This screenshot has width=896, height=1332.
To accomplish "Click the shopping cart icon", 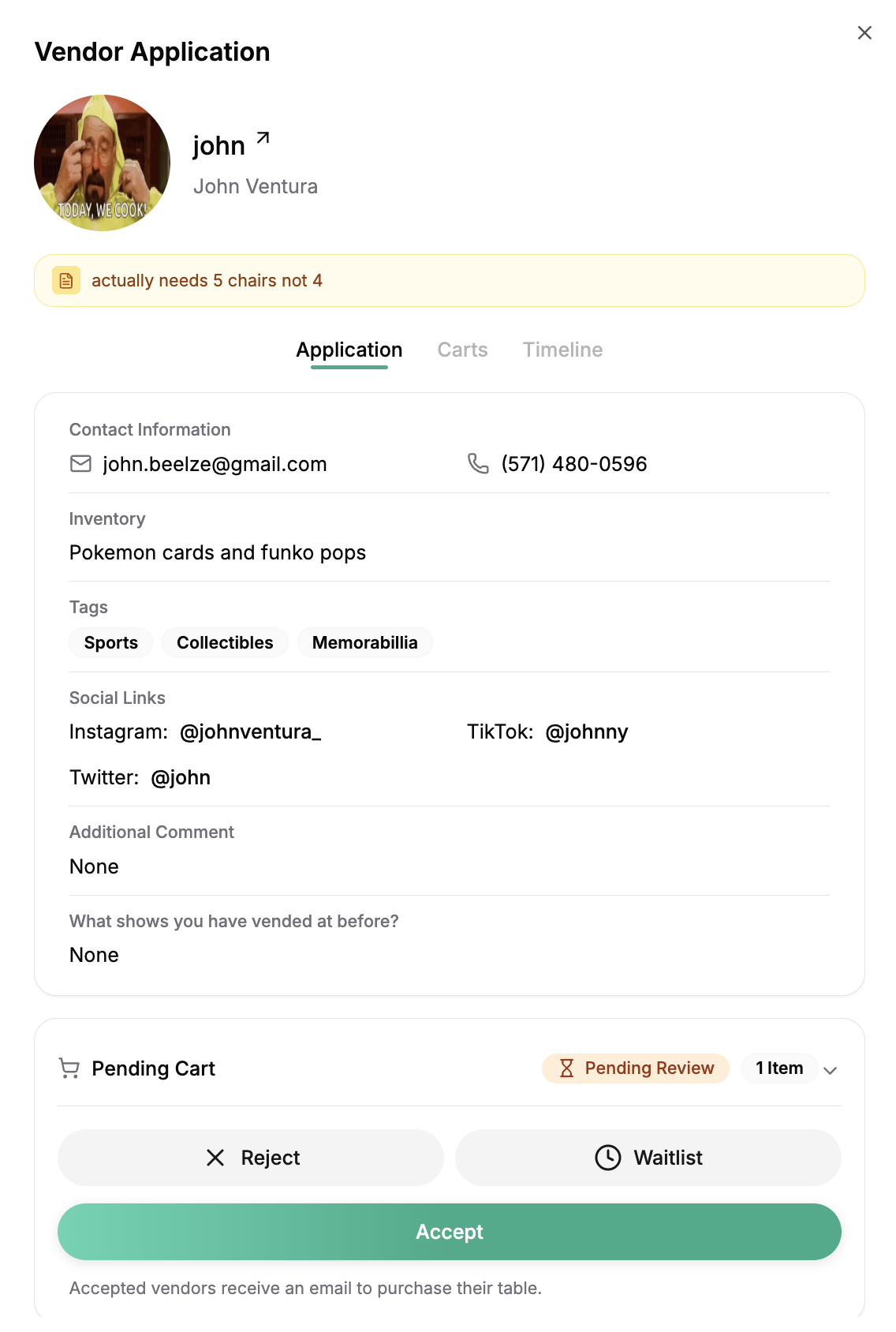I will [69, 1068].
